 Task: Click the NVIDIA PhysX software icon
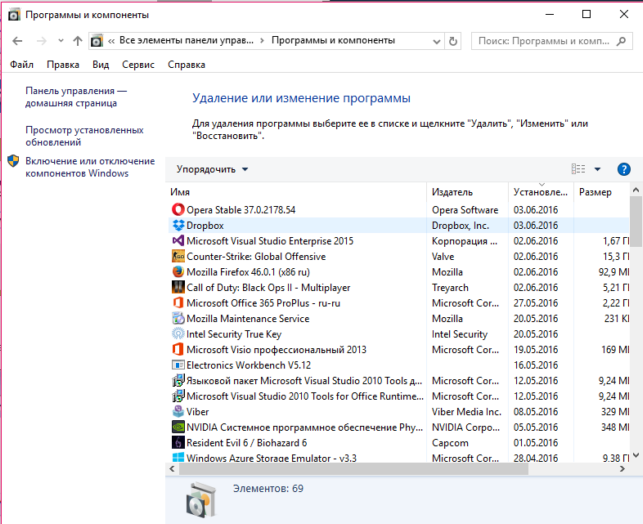click(x=178, y=427)
